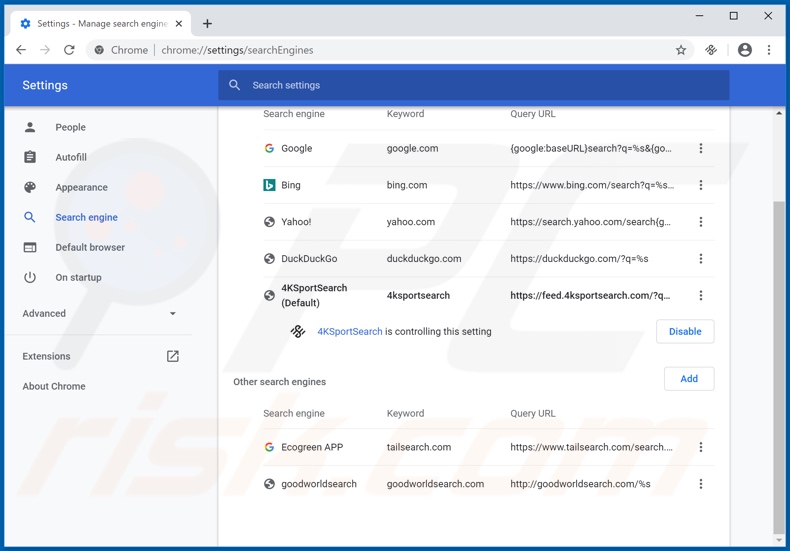
Task: Click the extension icon beside controlling message
Action: click(298, 331)
